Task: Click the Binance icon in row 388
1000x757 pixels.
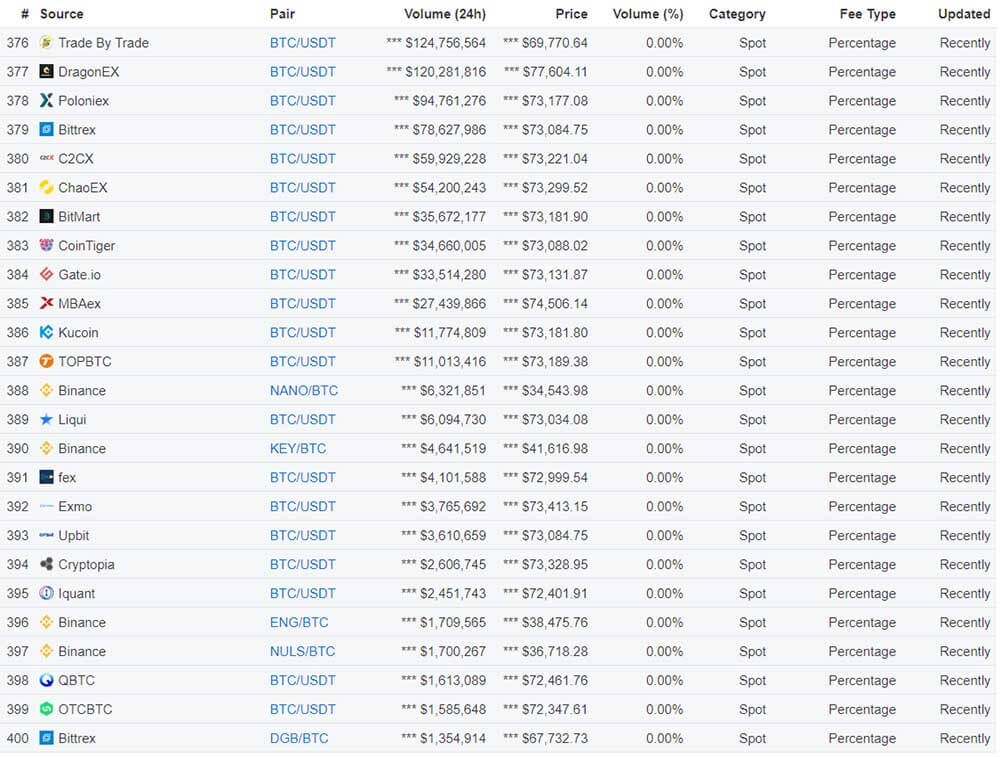Action: tap(46, 390)
